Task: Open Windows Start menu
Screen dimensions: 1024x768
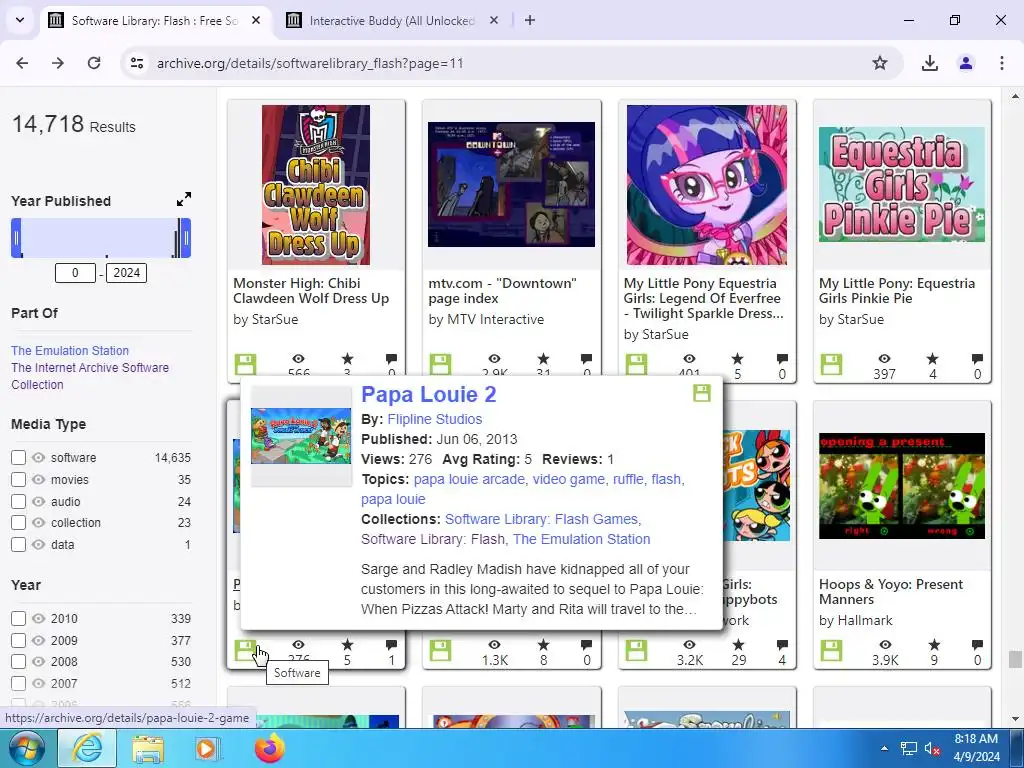Action: (26, 748)
